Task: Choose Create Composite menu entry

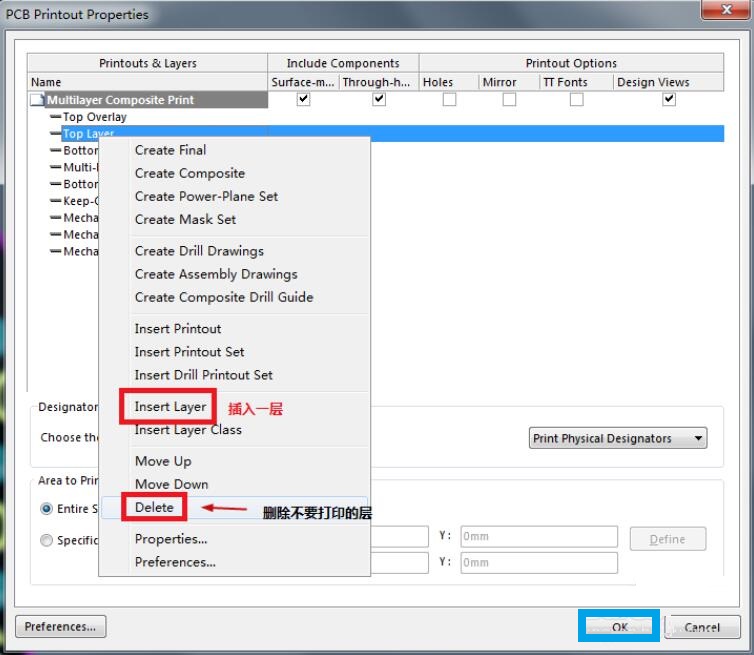Action: click(x=190, y=173)
